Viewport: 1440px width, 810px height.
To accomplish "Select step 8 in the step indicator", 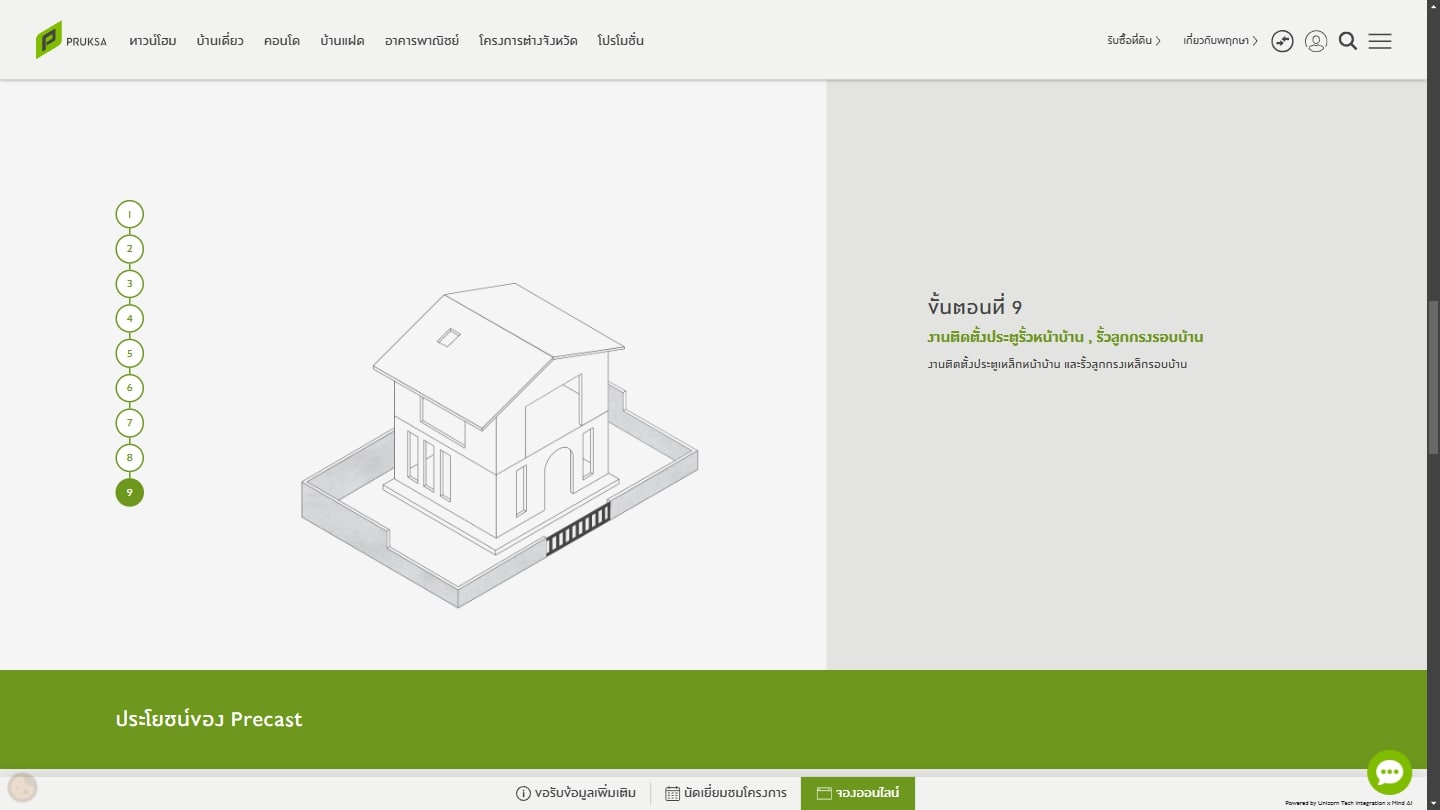I will pos(129,458).
